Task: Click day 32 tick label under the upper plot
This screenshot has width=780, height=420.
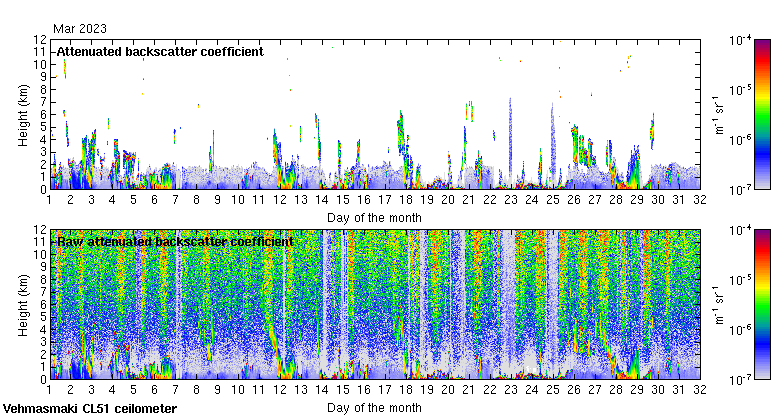Action: (700, 200)
